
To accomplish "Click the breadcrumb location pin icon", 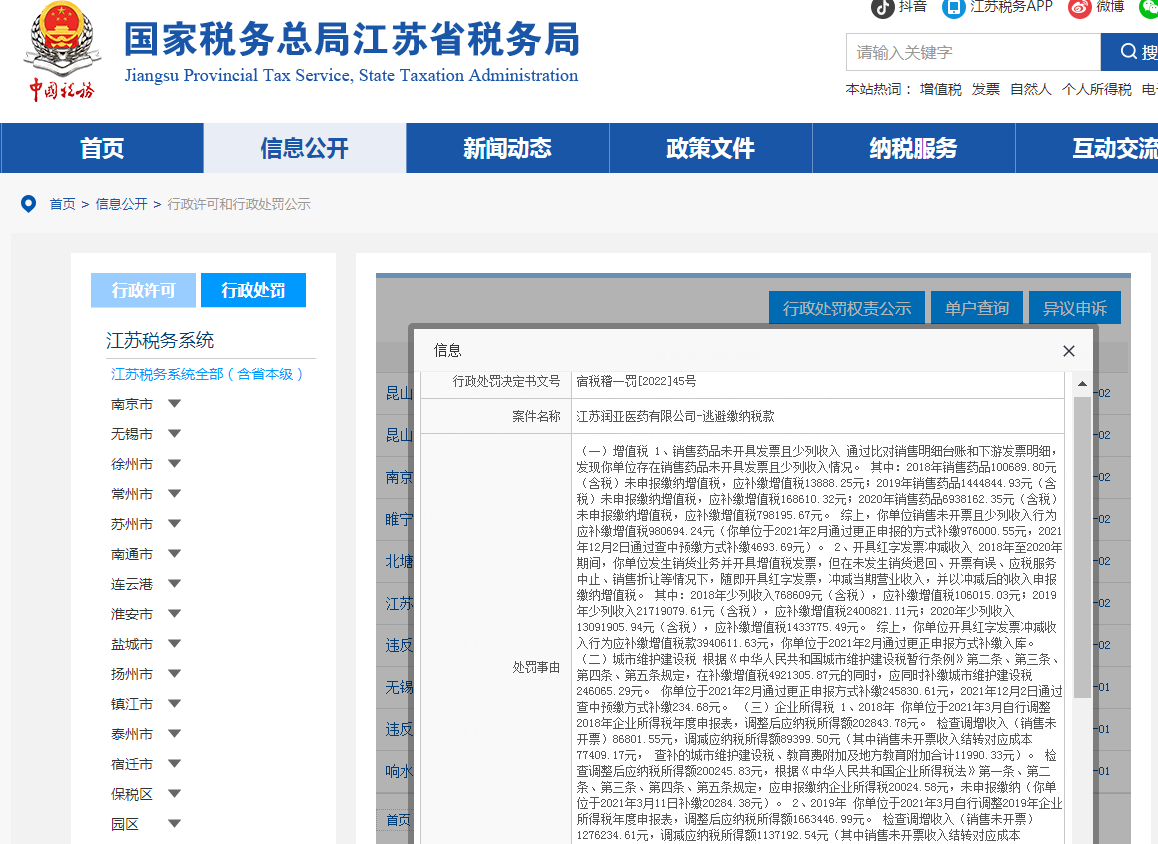I will tap(28, 204).
